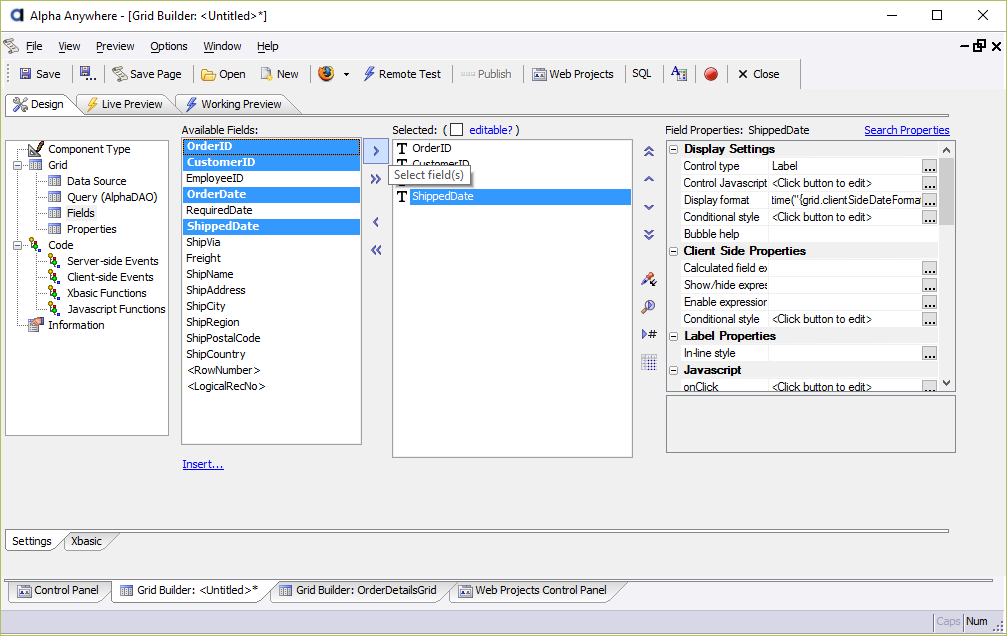This screenshot has height=636, width=1007.
Task: Click the properties scrollbar down arrow
Action: pyautogui.click(x=947, y=384)
